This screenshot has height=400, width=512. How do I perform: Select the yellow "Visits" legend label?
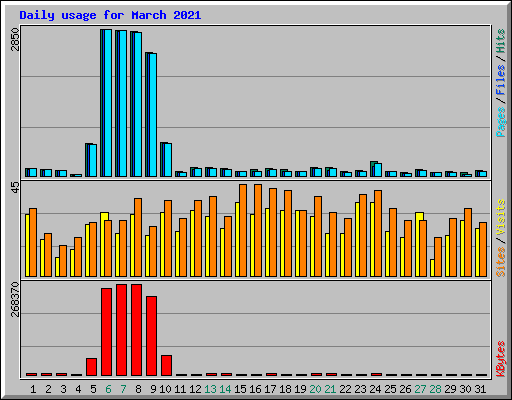500,217
